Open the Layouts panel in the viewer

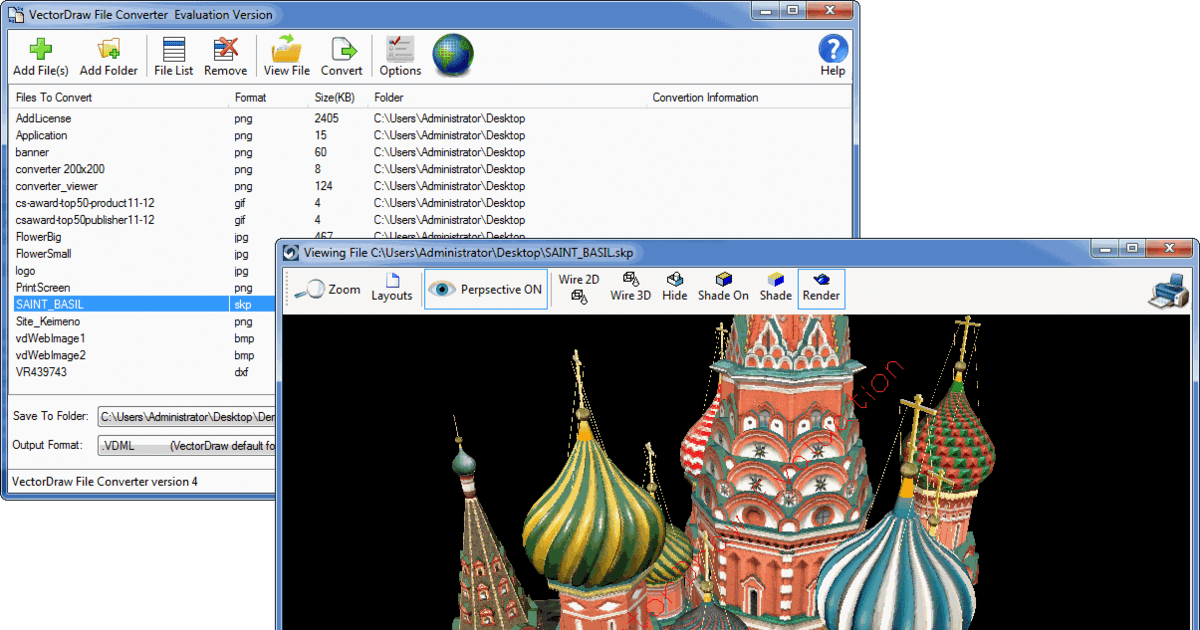392,288
